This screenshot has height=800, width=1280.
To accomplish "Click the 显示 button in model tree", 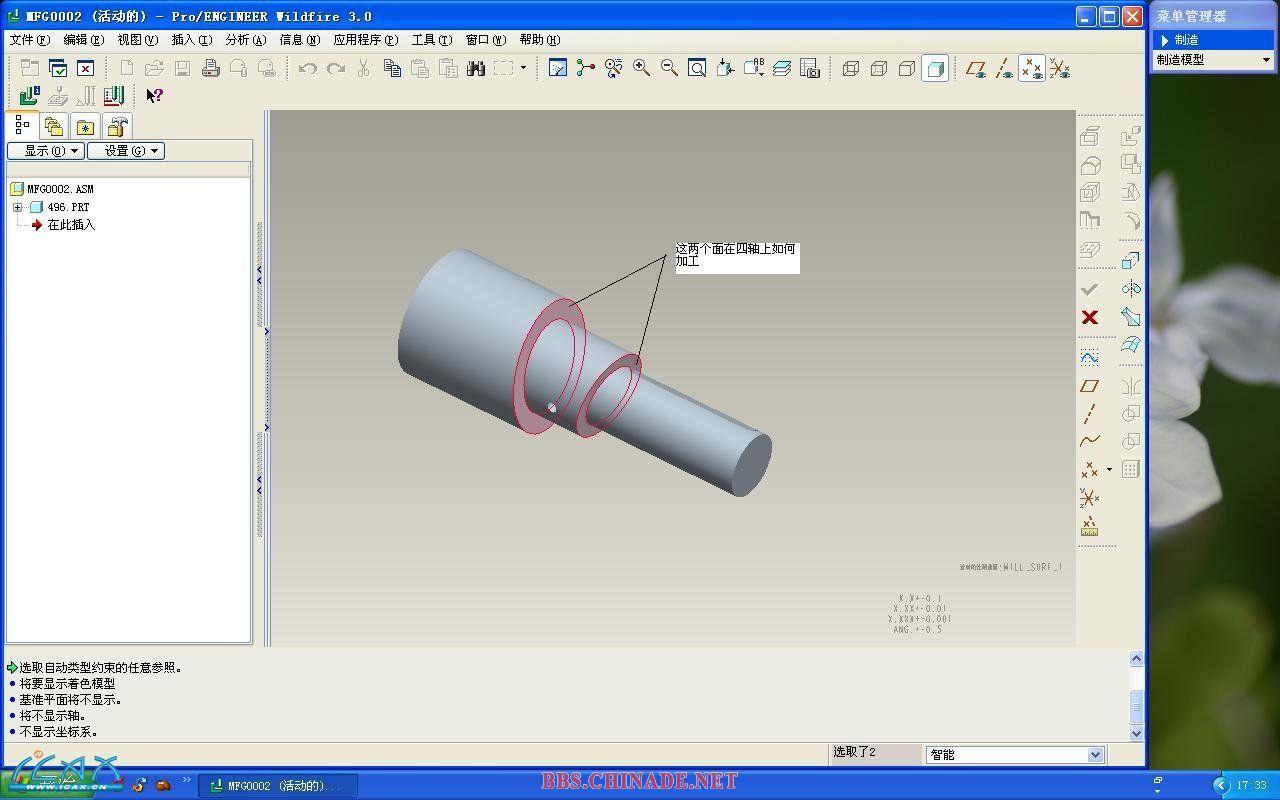I will coord(45,151).
